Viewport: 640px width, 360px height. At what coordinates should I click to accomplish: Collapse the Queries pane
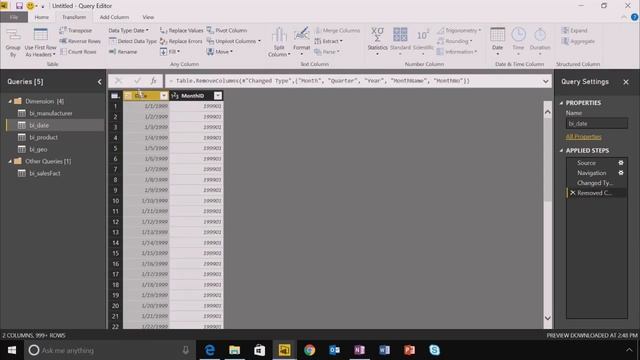tap(100, 82)
